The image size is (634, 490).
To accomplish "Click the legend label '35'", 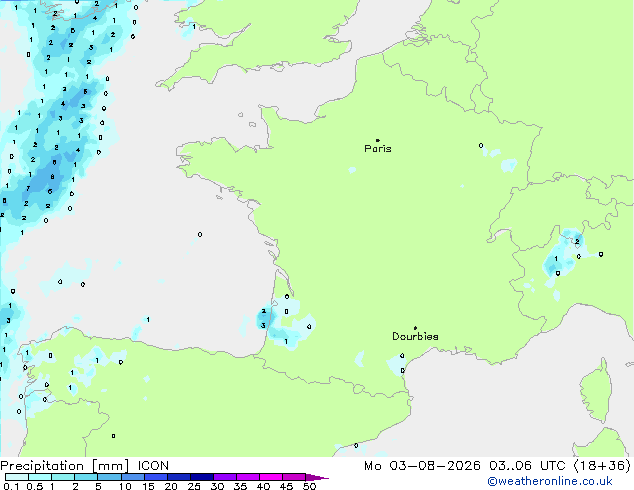I will tap(240, 486).
